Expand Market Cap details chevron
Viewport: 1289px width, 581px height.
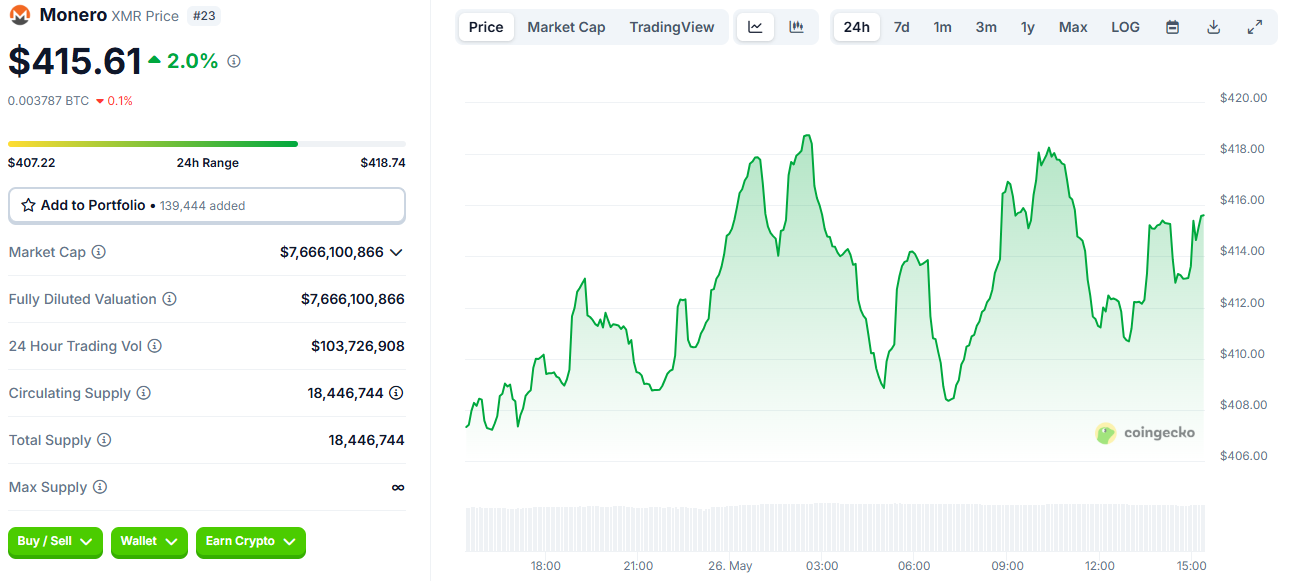pos(396,252)
